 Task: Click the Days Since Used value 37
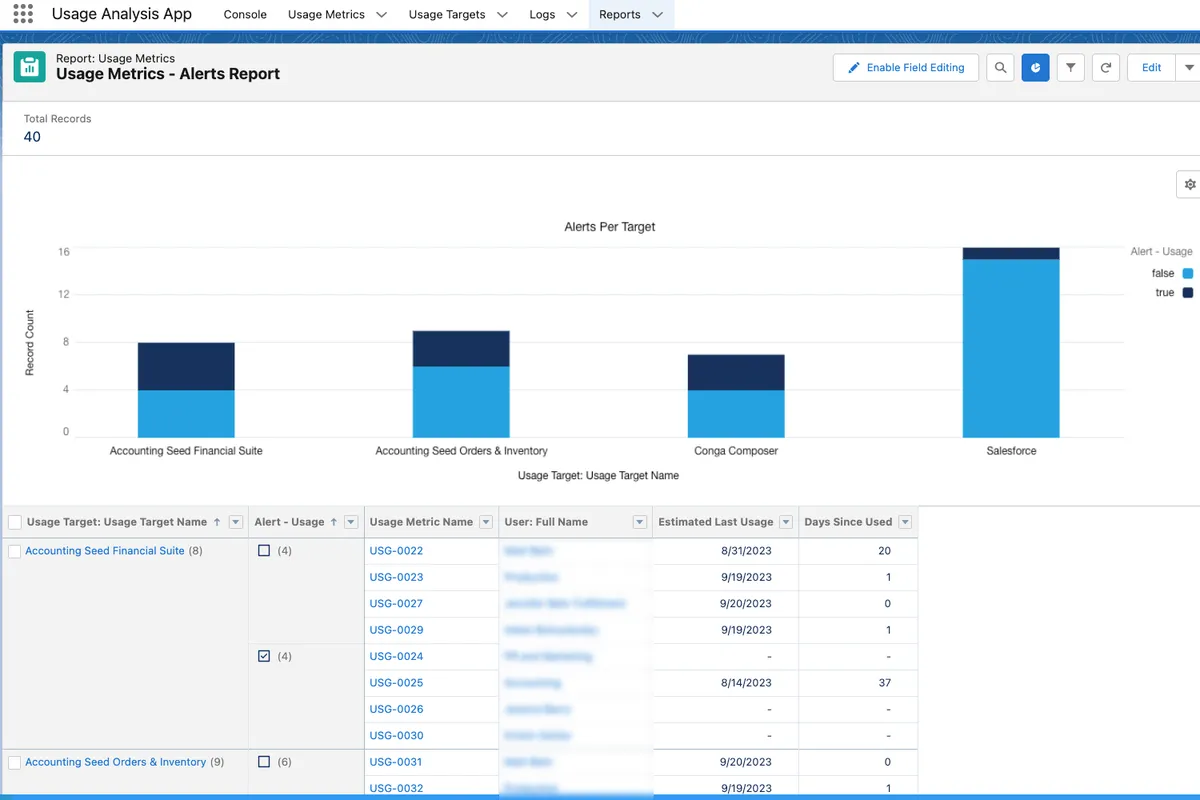point(884,683)
